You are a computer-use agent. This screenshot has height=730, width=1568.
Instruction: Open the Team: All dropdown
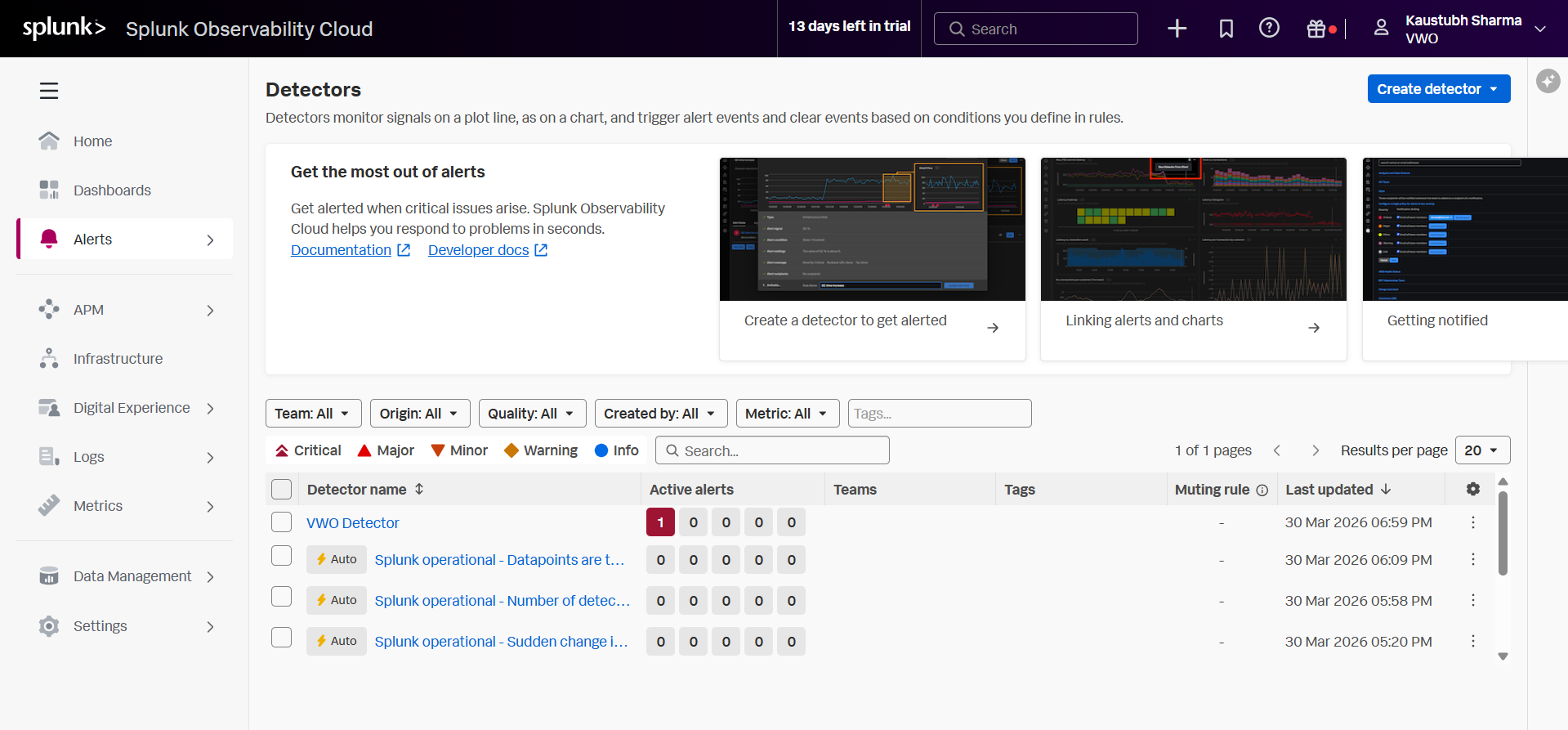pos(314,414)
